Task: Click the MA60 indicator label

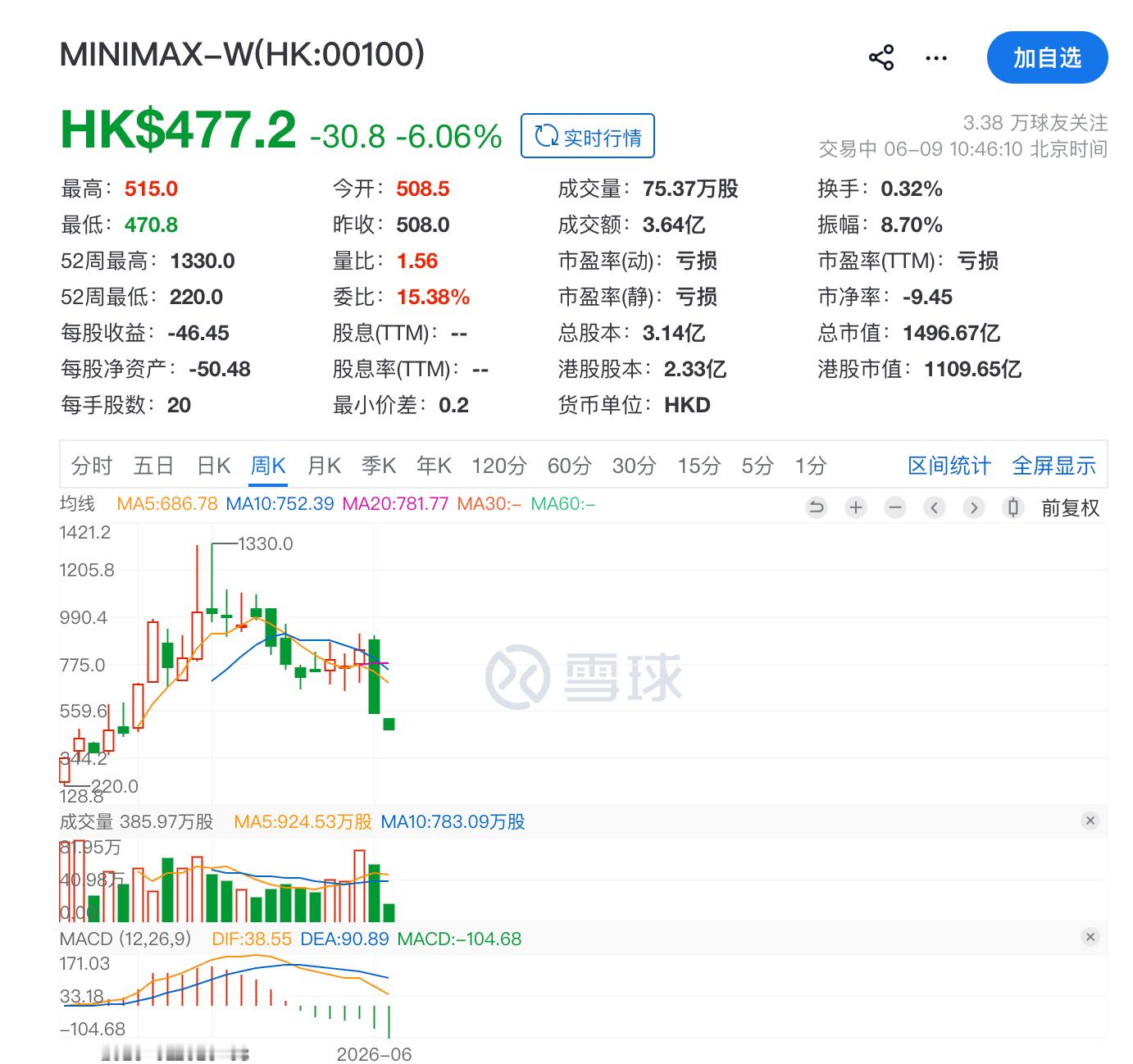Action: point(562,503)
